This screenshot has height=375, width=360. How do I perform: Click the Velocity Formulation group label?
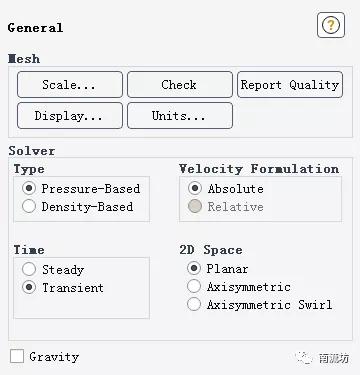259,169
